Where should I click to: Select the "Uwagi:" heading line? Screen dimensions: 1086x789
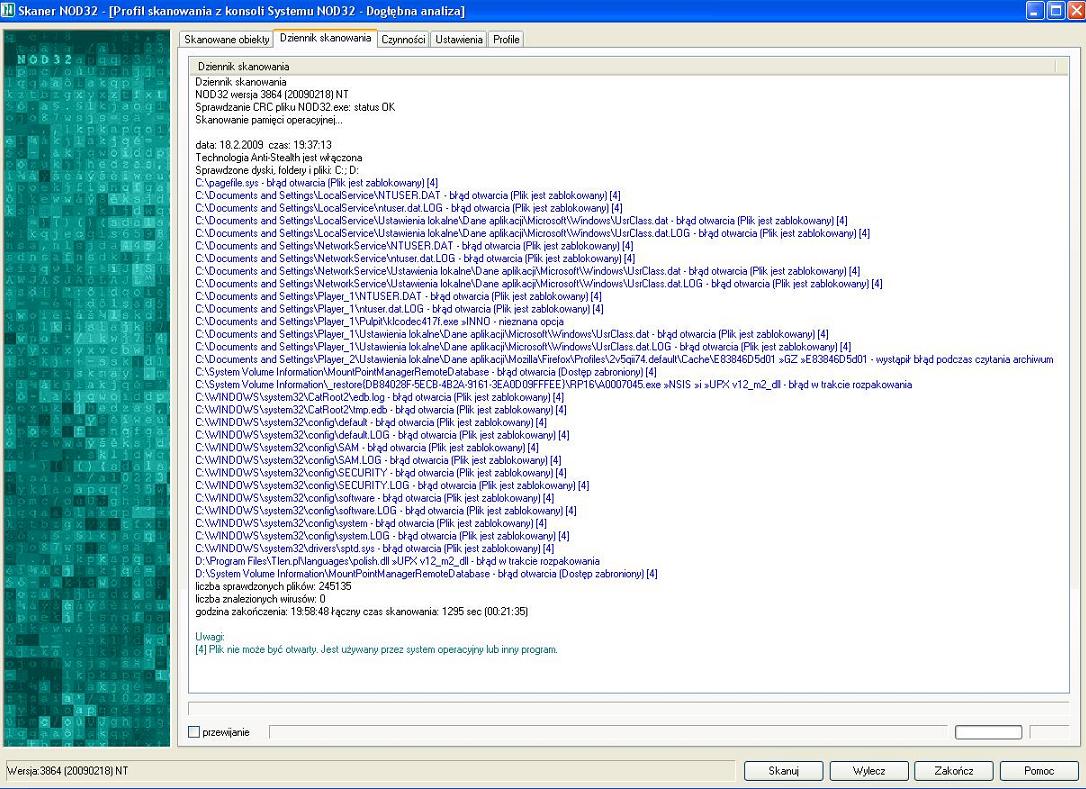click(x=210, y=637)
